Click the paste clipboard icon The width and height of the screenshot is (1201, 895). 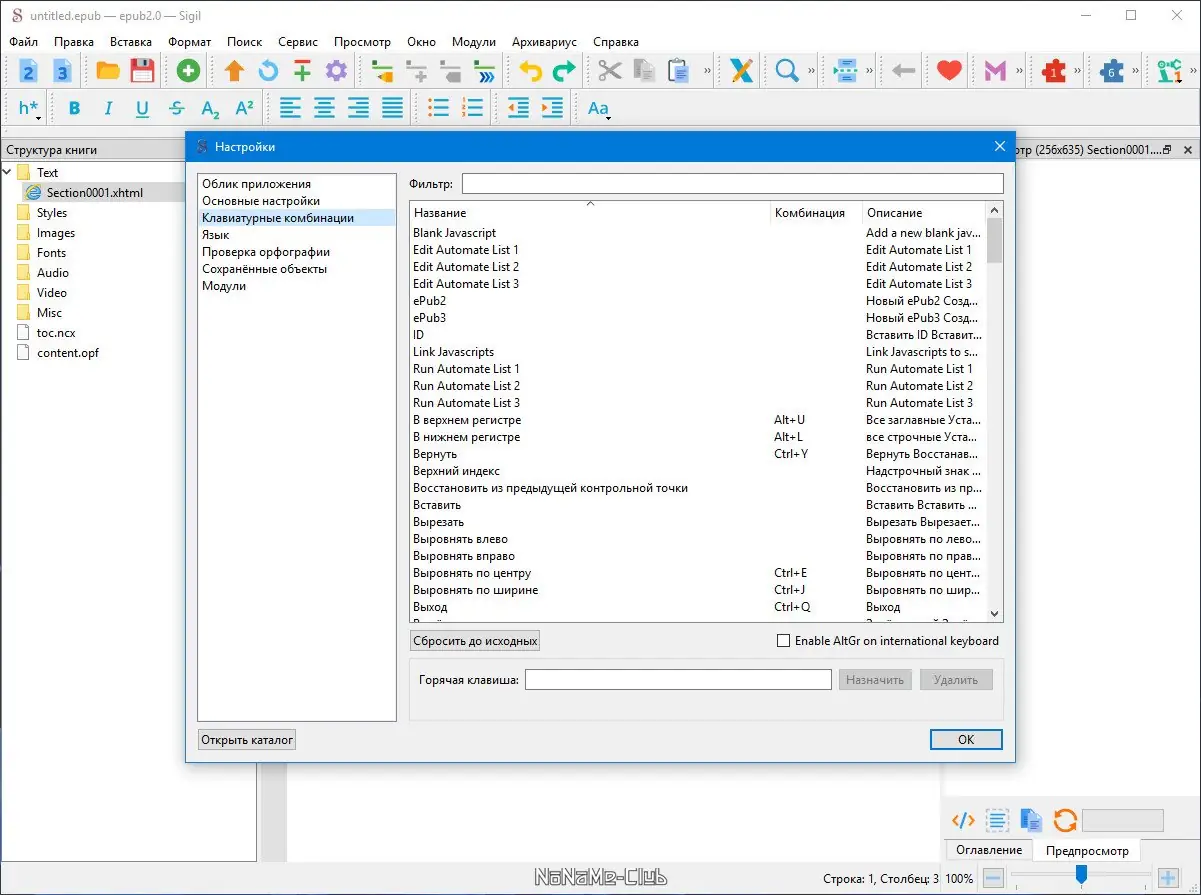click(678, 71)
